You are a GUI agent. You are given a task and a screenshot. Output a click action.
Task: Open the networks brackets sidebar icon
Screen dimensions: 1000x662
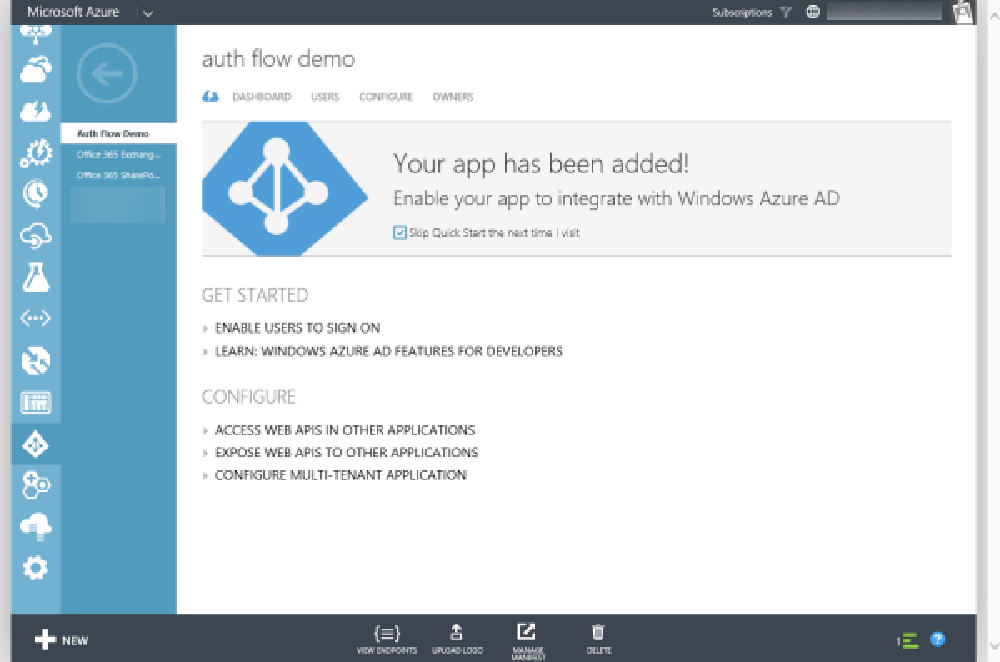tap(35, 318)
